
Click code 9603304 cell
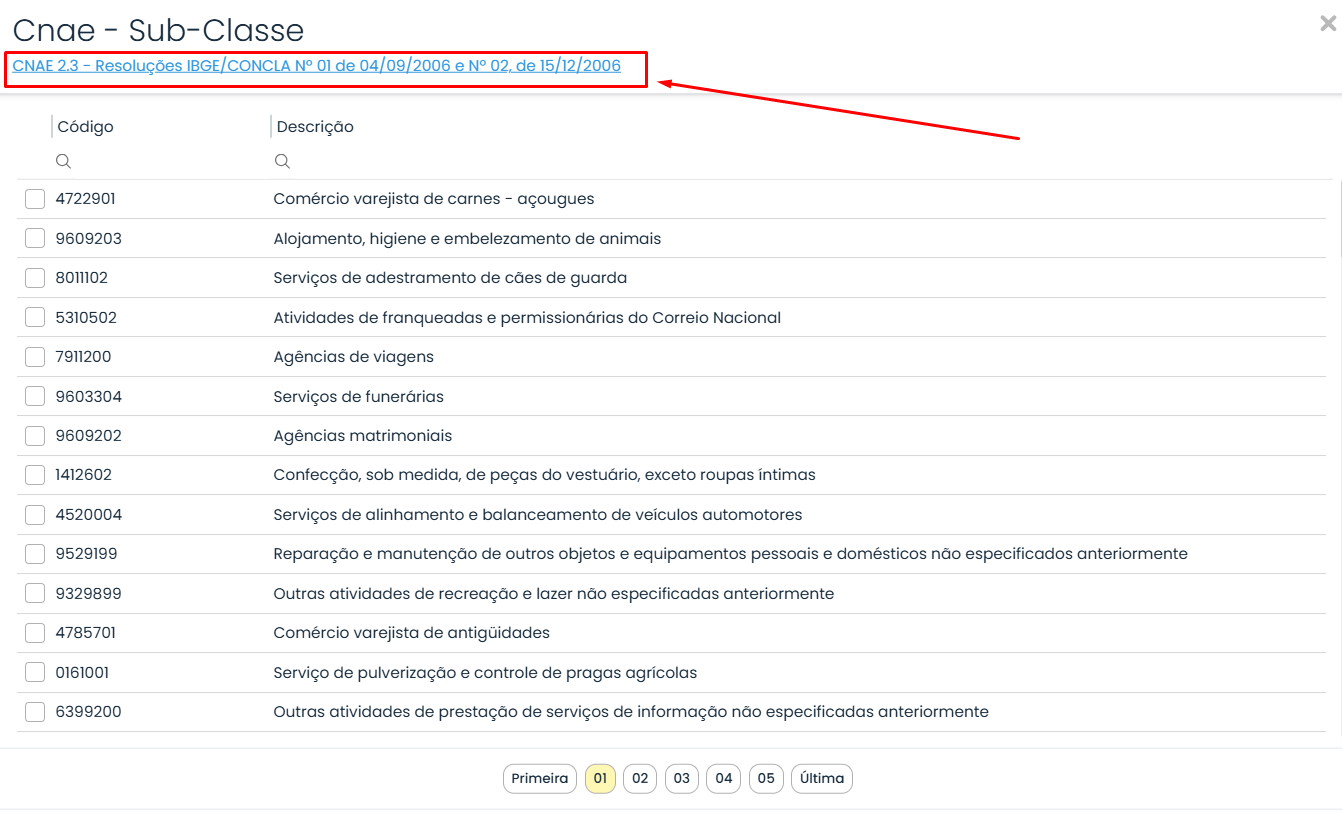89,397
